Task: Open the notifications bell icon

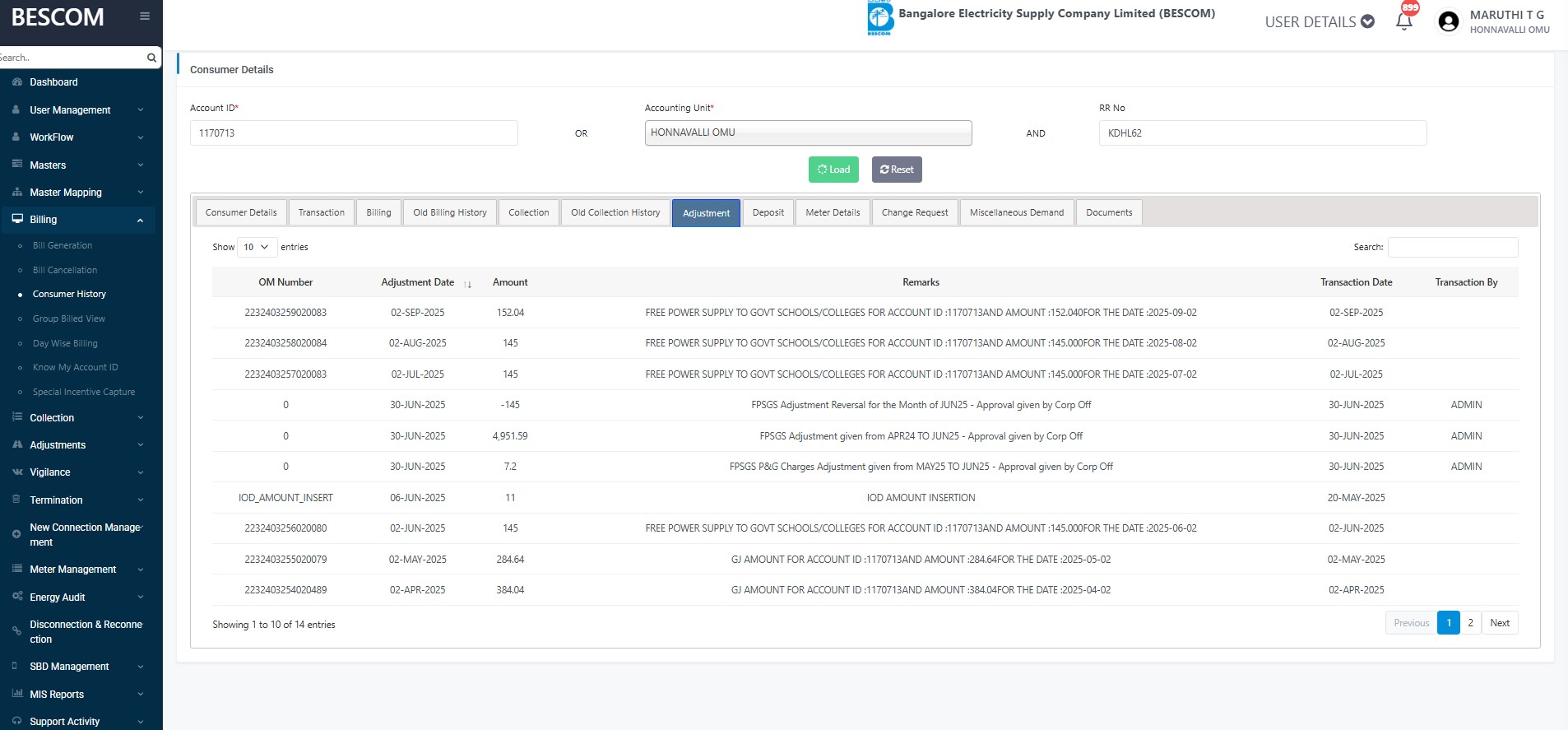Action: [1404, 21]
